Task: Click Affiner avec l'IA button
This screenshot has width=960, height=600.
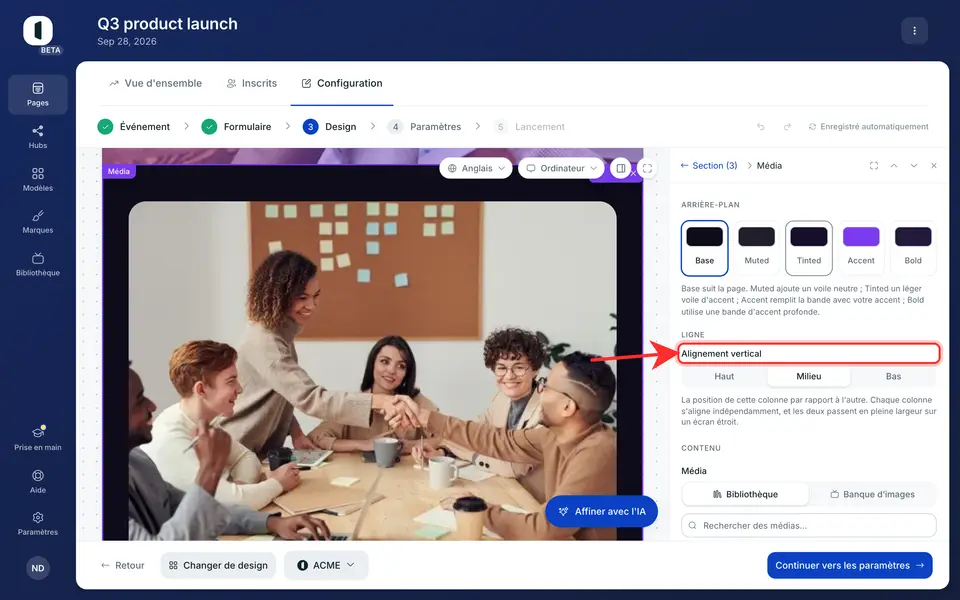Action: (602, 511)
